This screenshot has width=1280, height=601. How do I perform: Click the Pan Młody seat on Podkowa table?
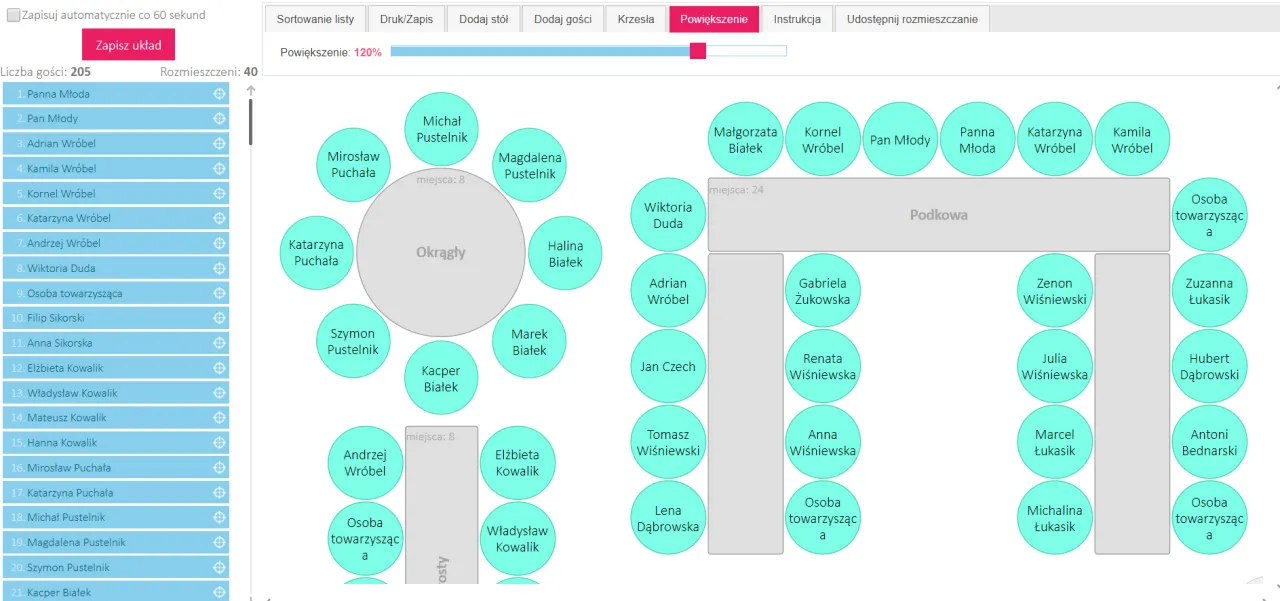click(x=900, y=140)
